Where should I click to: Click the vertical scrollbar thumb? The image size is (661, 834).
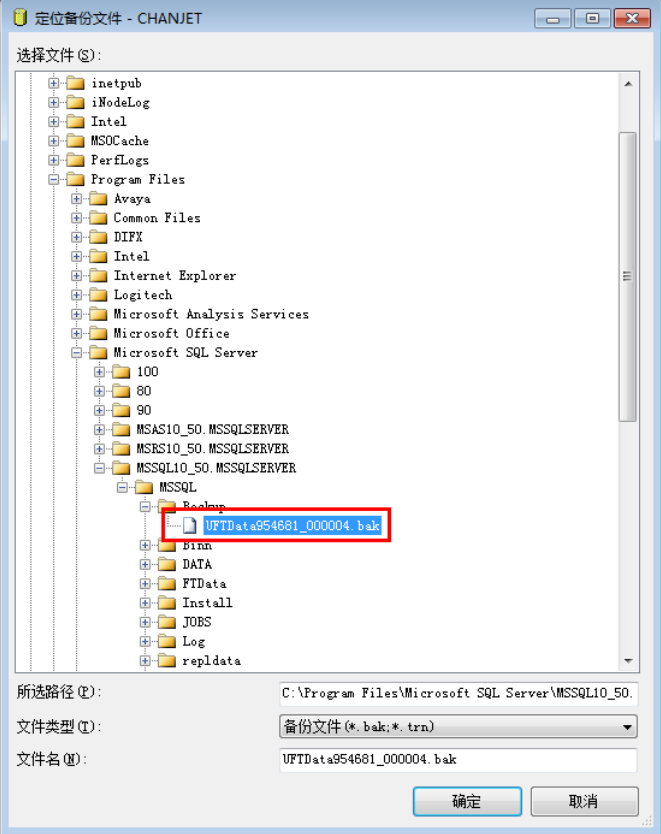pos(627,277)
